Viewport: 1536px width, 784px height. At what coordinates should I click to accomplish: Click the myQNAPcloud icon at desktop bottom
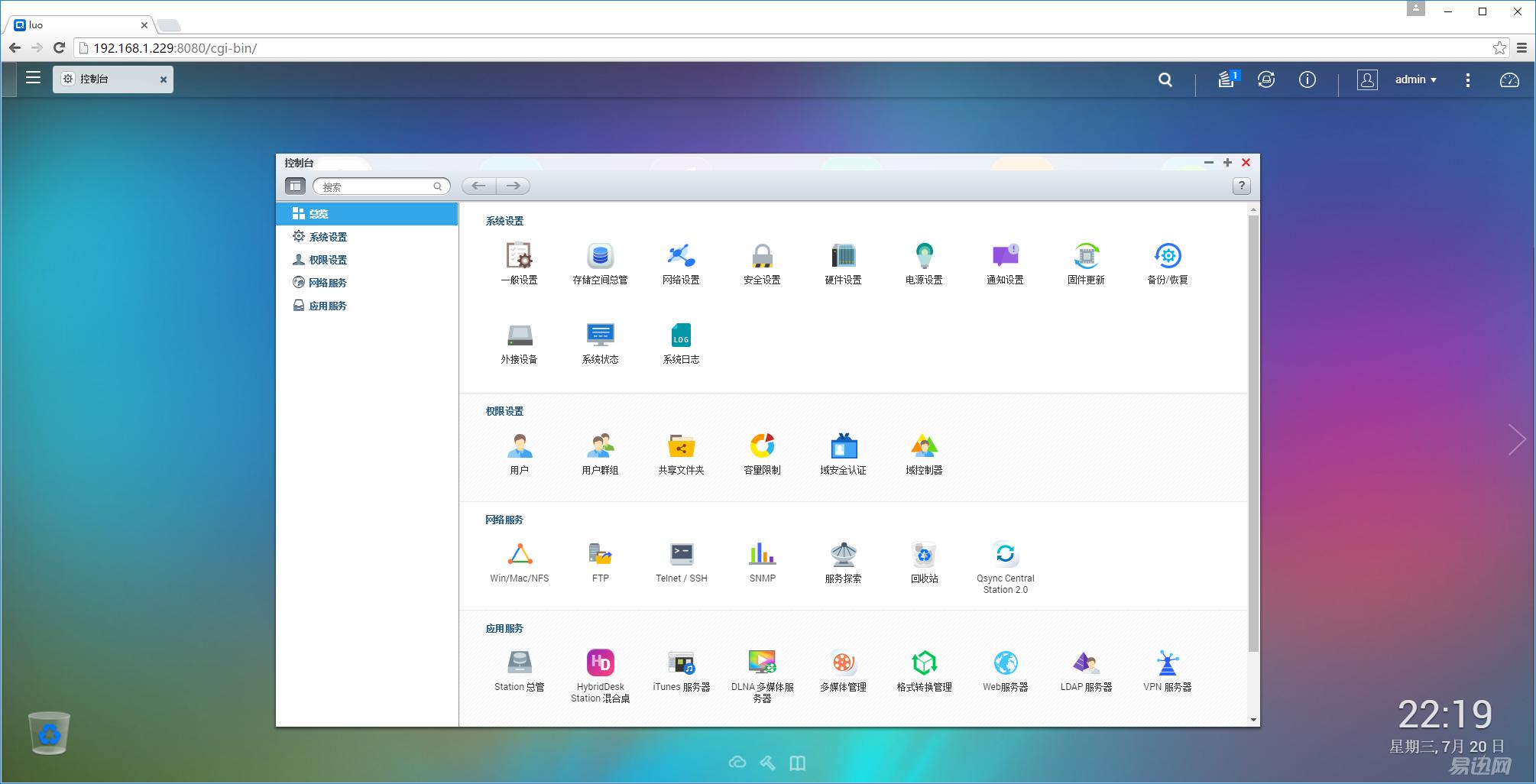point(737,763)
